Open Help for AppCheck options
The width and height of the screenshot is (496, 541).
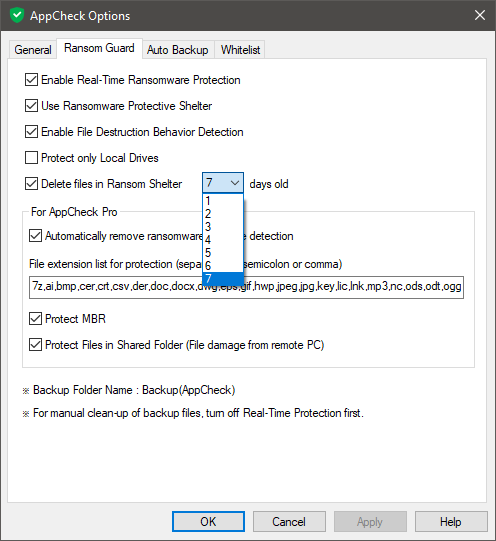(x=451, y=521)
